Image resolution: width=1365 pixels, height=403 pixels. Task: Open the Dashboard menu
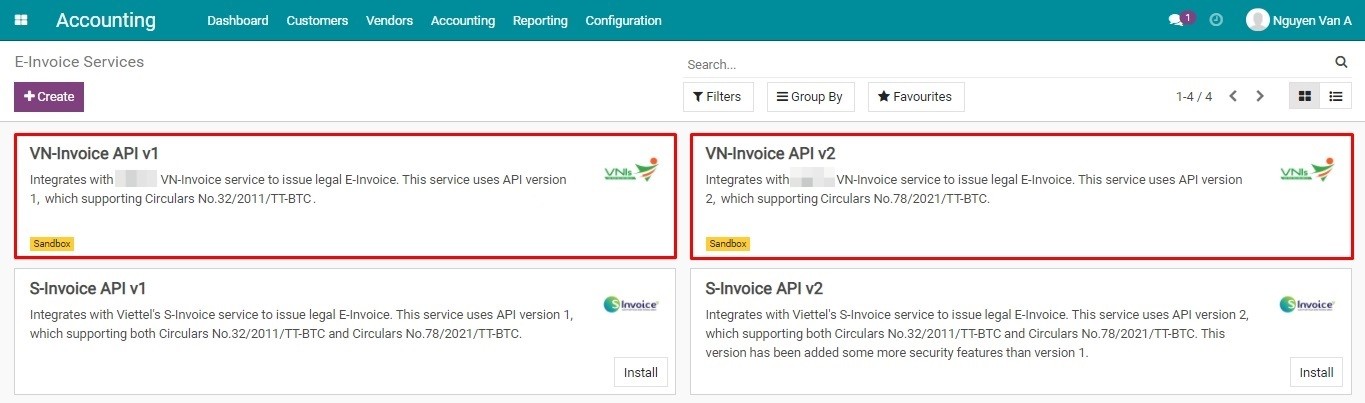tap(238, 20)
